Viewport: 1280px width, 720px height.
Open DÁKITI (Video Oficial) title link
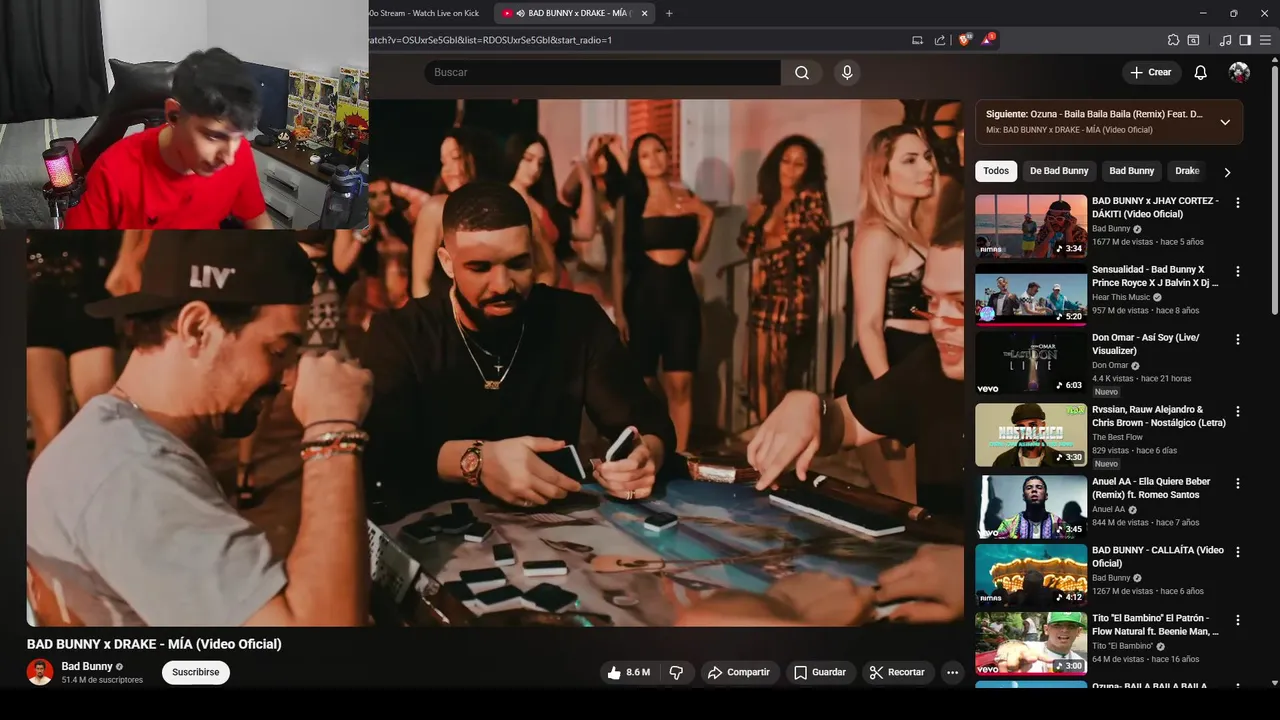tap(1155, 207)
